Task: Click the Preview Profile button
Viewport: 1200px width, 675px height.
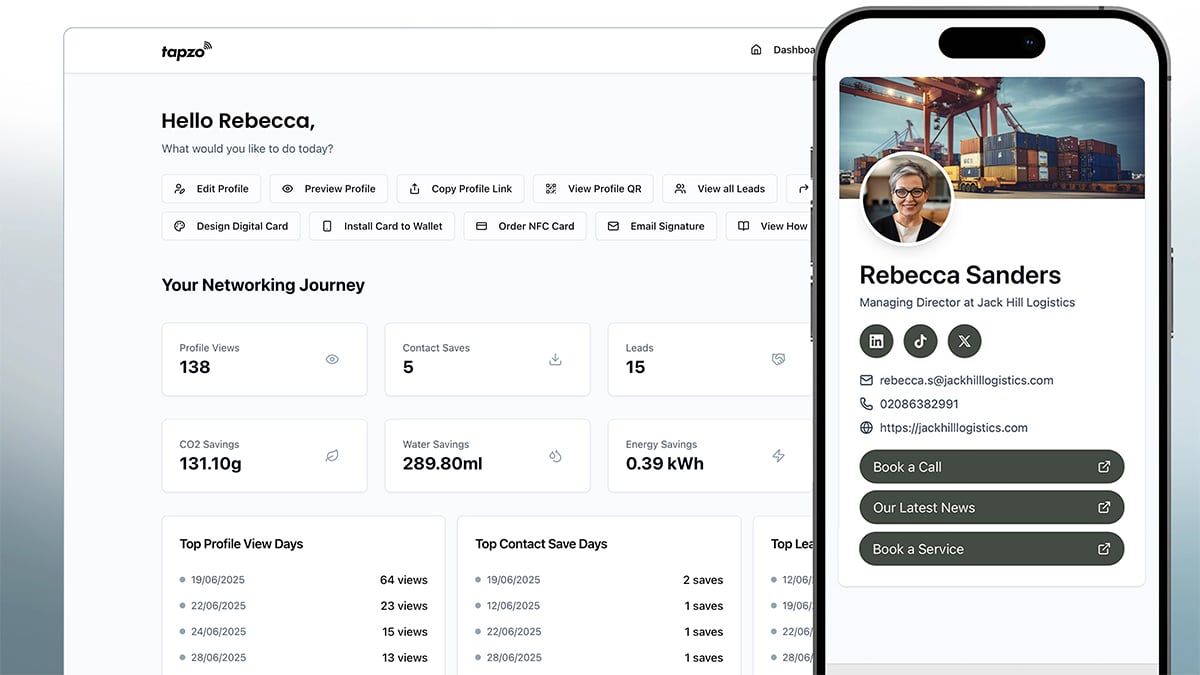Action: tap(329, 189)
